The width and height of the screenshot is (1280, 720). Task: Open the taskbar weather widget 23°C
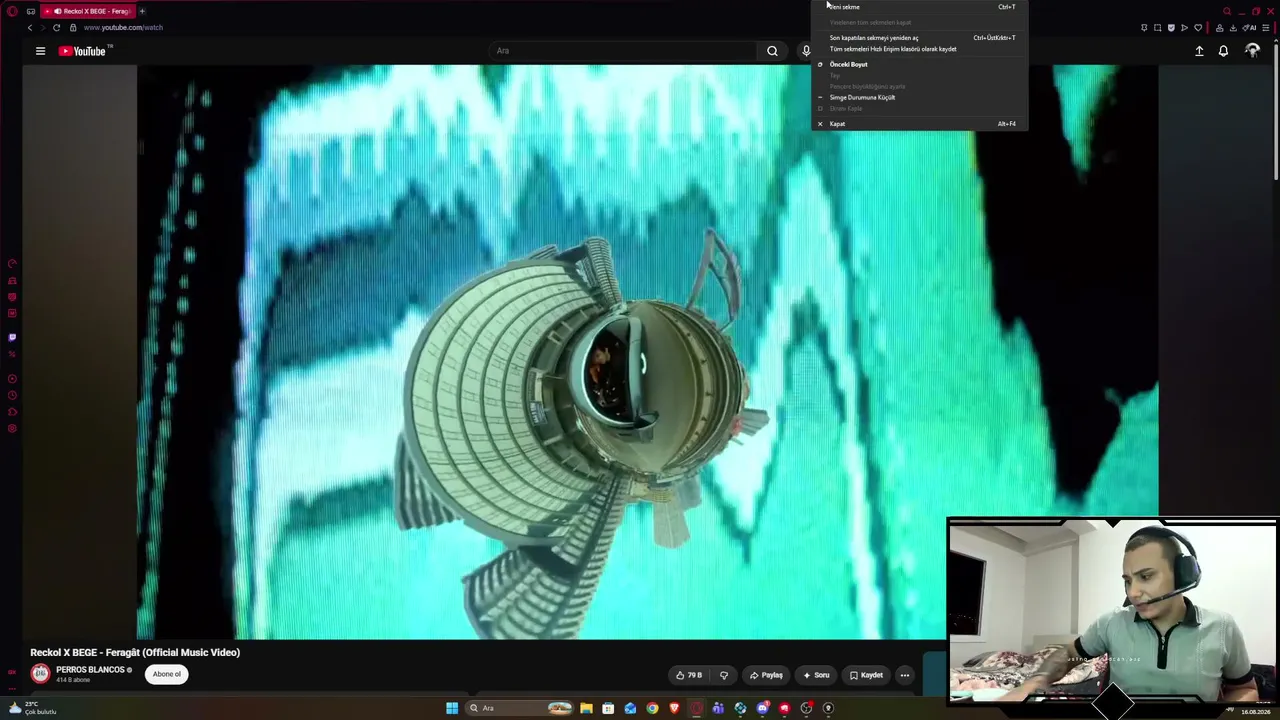(x=32, y=708)
